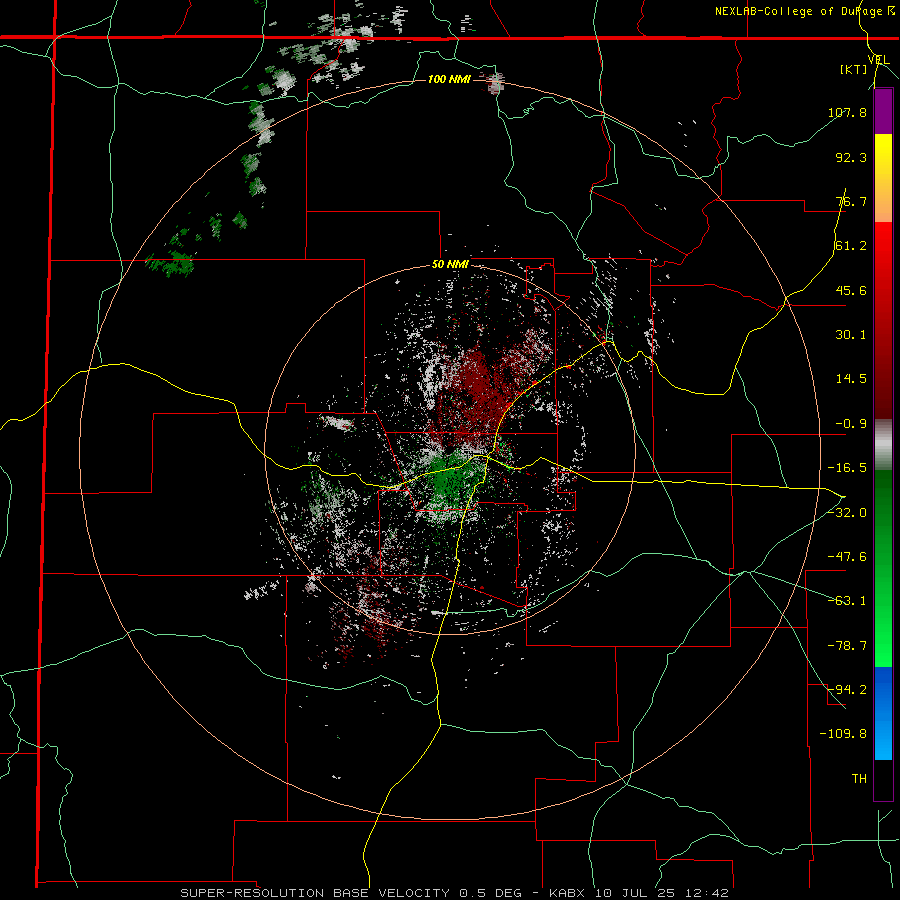
Task: Click the gray echo near 100 NMI label
Action: click(x=495, y=83)
